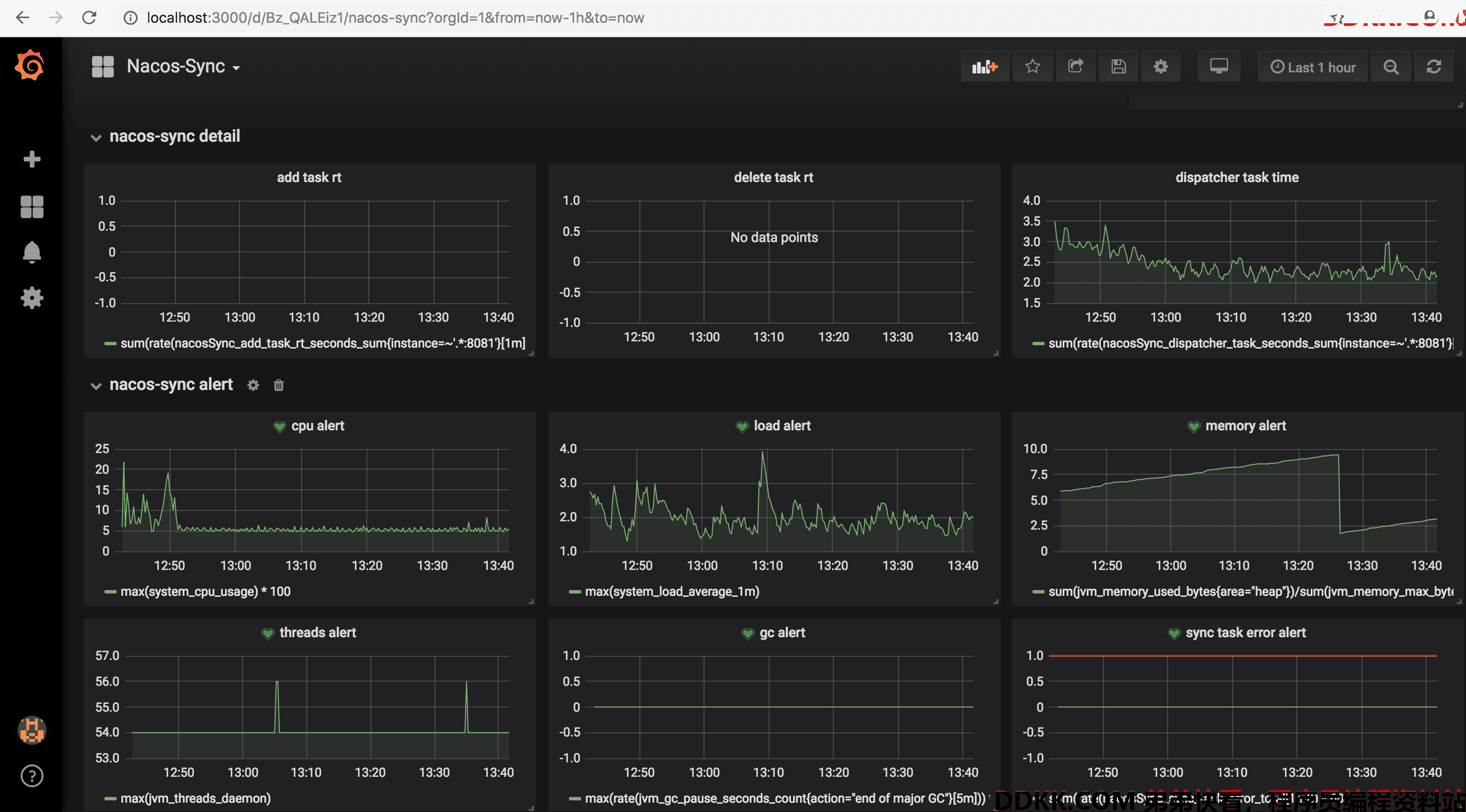Toggle the add task rt legend series
The height and width of the screenshot is (812, 1466).
tap(323, 344)
